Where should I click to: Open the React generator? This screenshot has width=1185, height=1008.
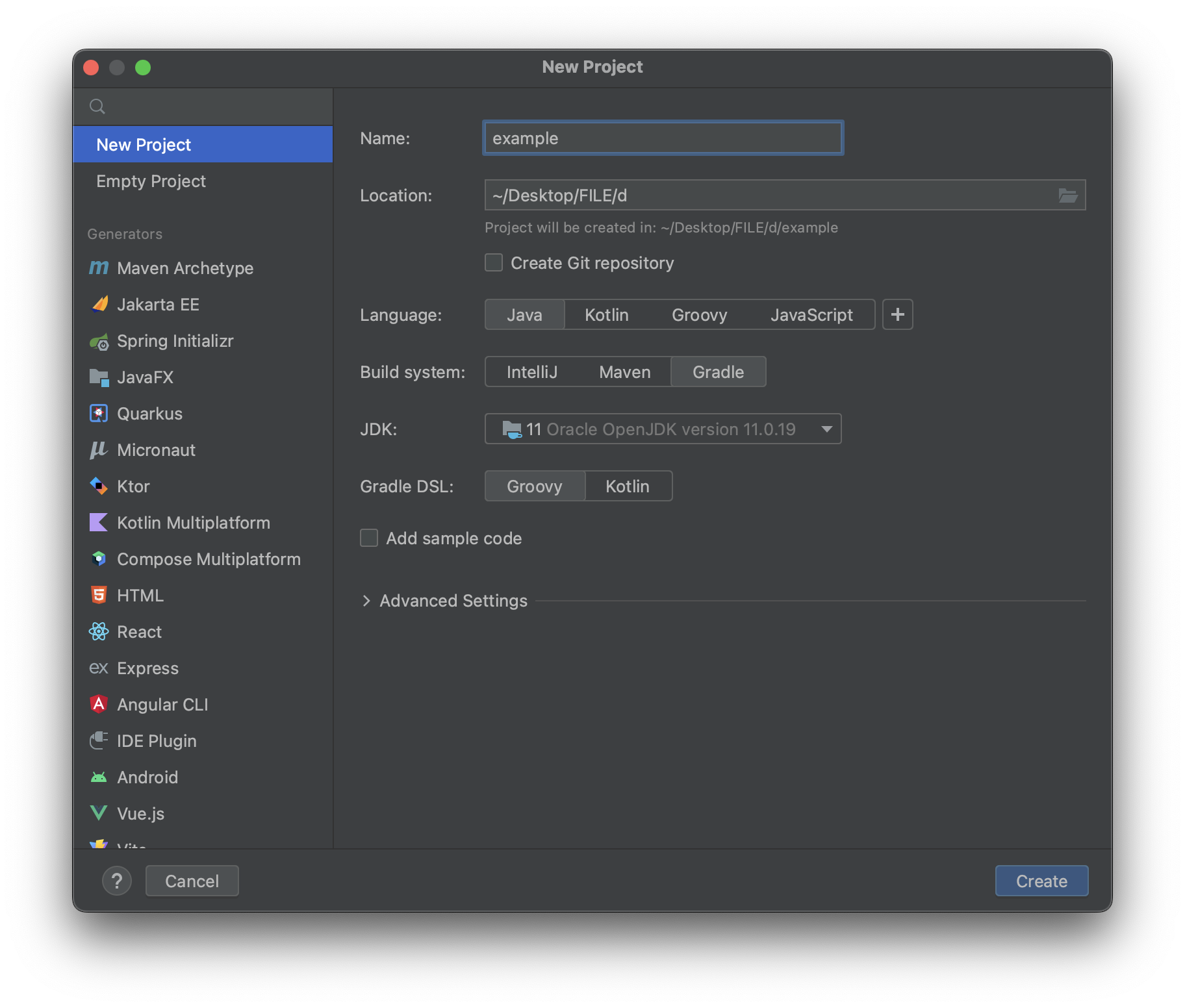click(x=203, y=631)
